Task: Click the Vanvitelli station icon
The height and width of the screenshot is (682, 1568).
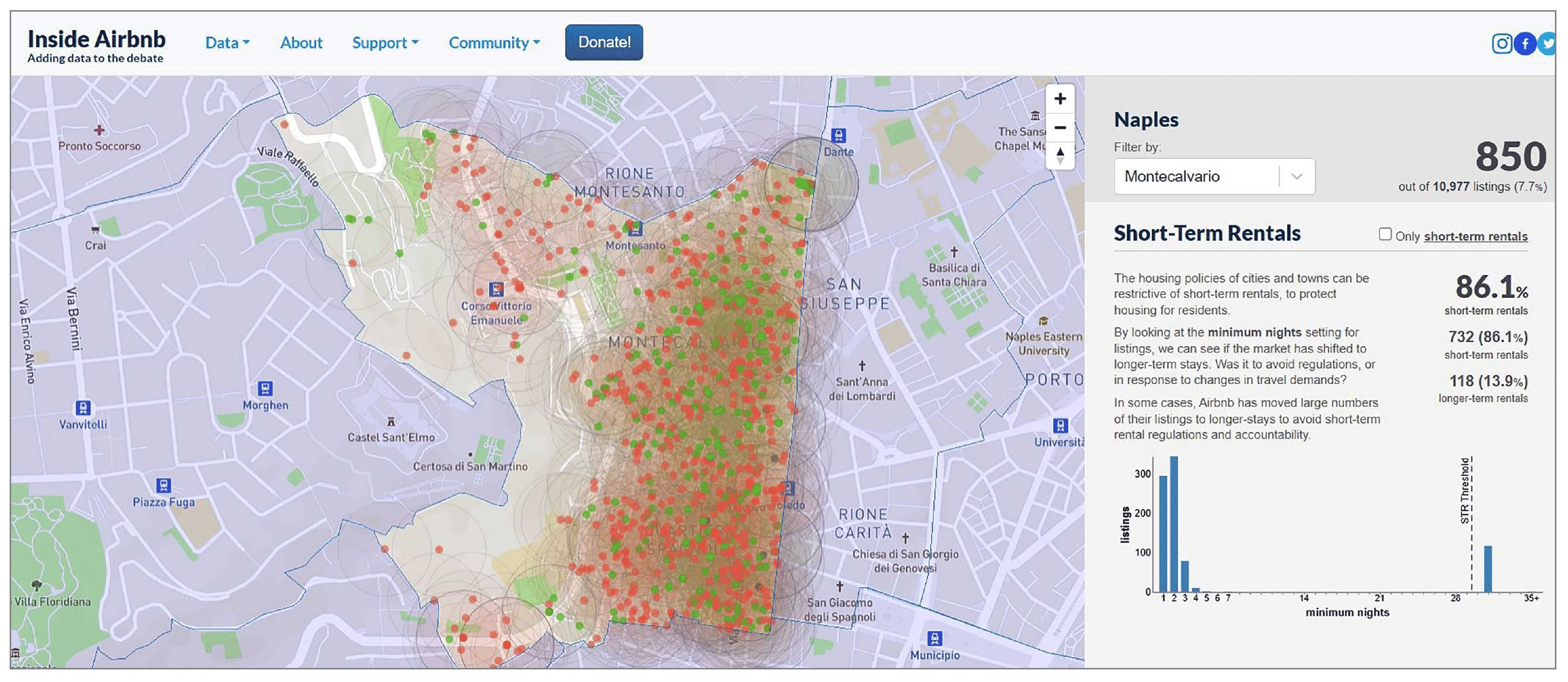Action: [83, 408]
